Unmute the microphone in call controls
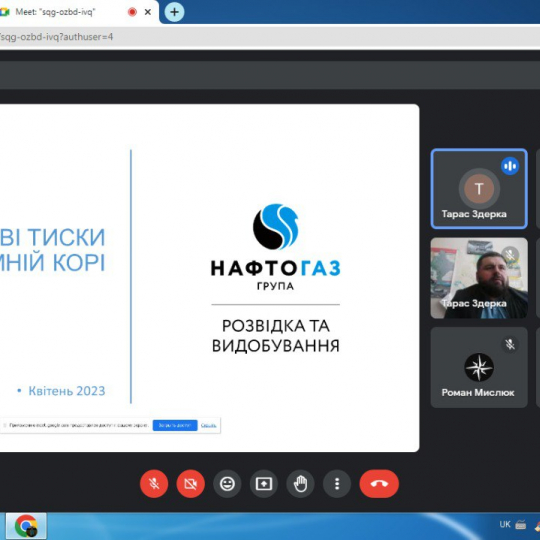The image size is (540, 540). pos(154,484)
